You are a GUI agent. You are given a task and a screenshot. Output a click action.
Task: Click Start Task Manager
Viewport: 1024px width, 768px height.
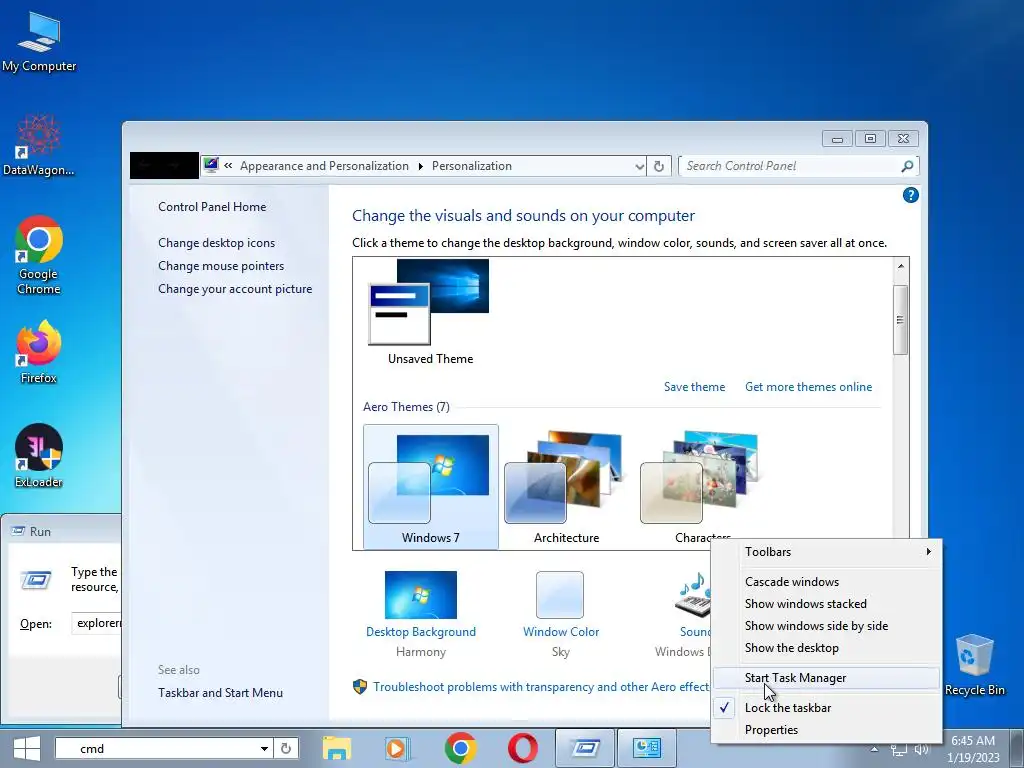[x=826, y=678]
